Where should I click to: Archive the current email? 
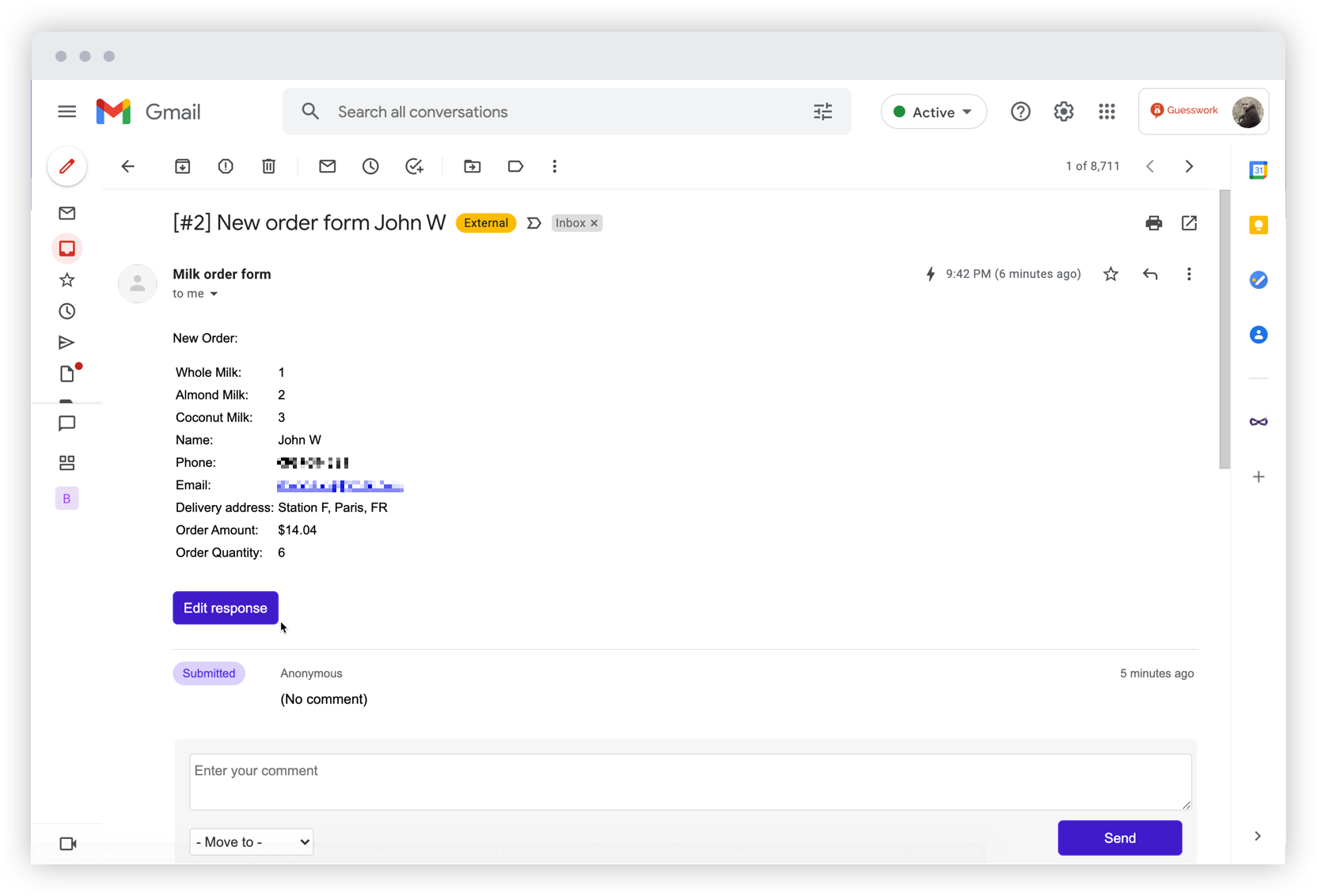coord(182,166)
